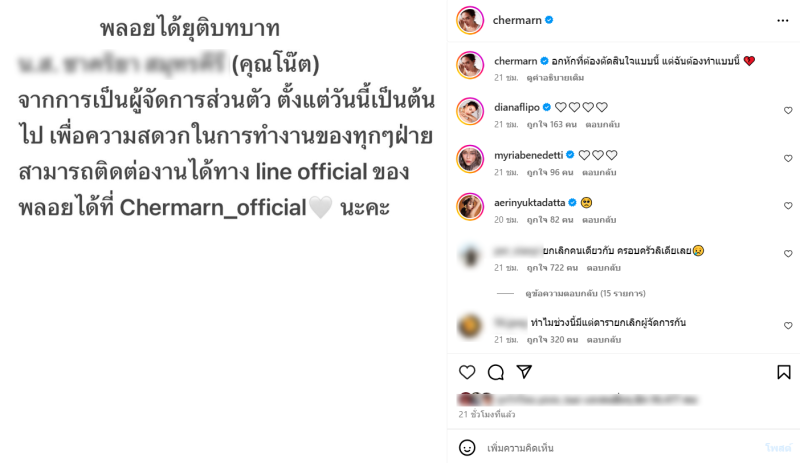Reply to aerinyuktadatta's comment
The height and width of the screenshot is (463, 800).
[x=599, y=220]
